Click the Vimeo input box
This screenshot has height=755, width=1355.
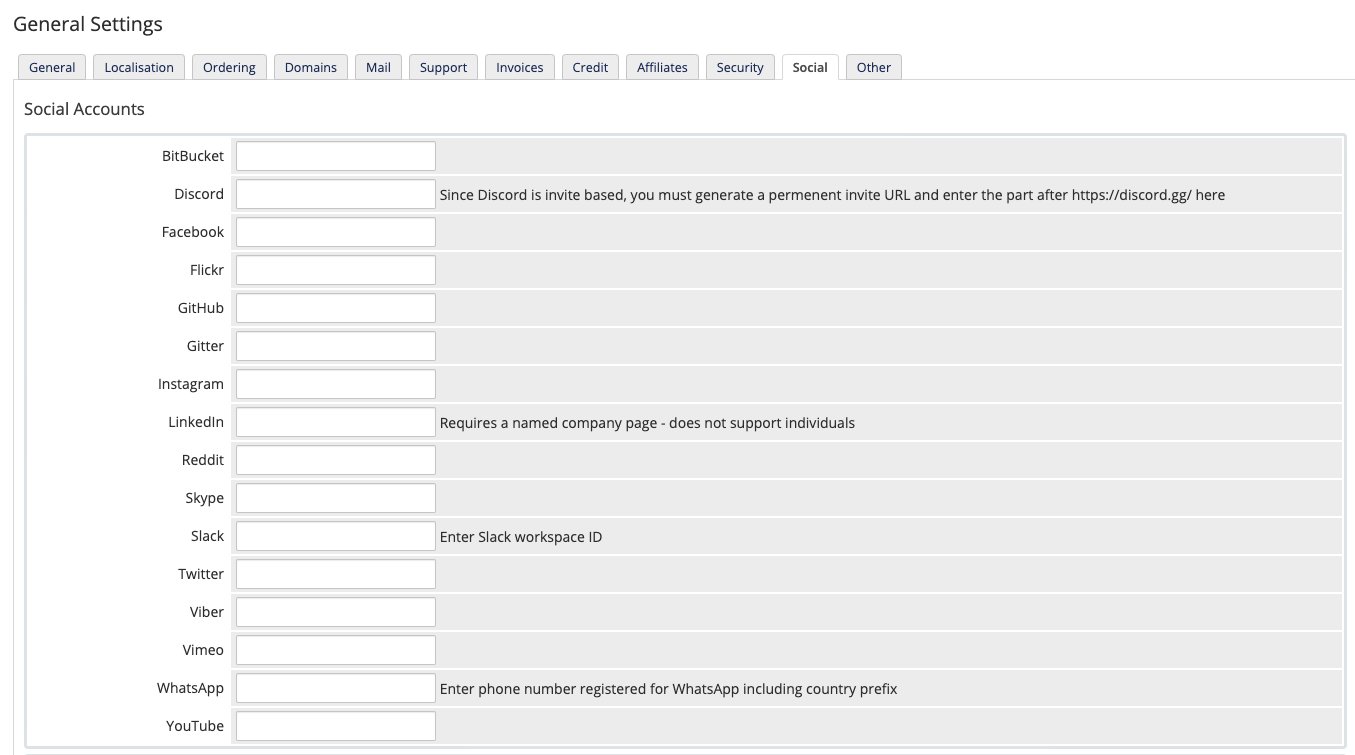coord(336,650)
